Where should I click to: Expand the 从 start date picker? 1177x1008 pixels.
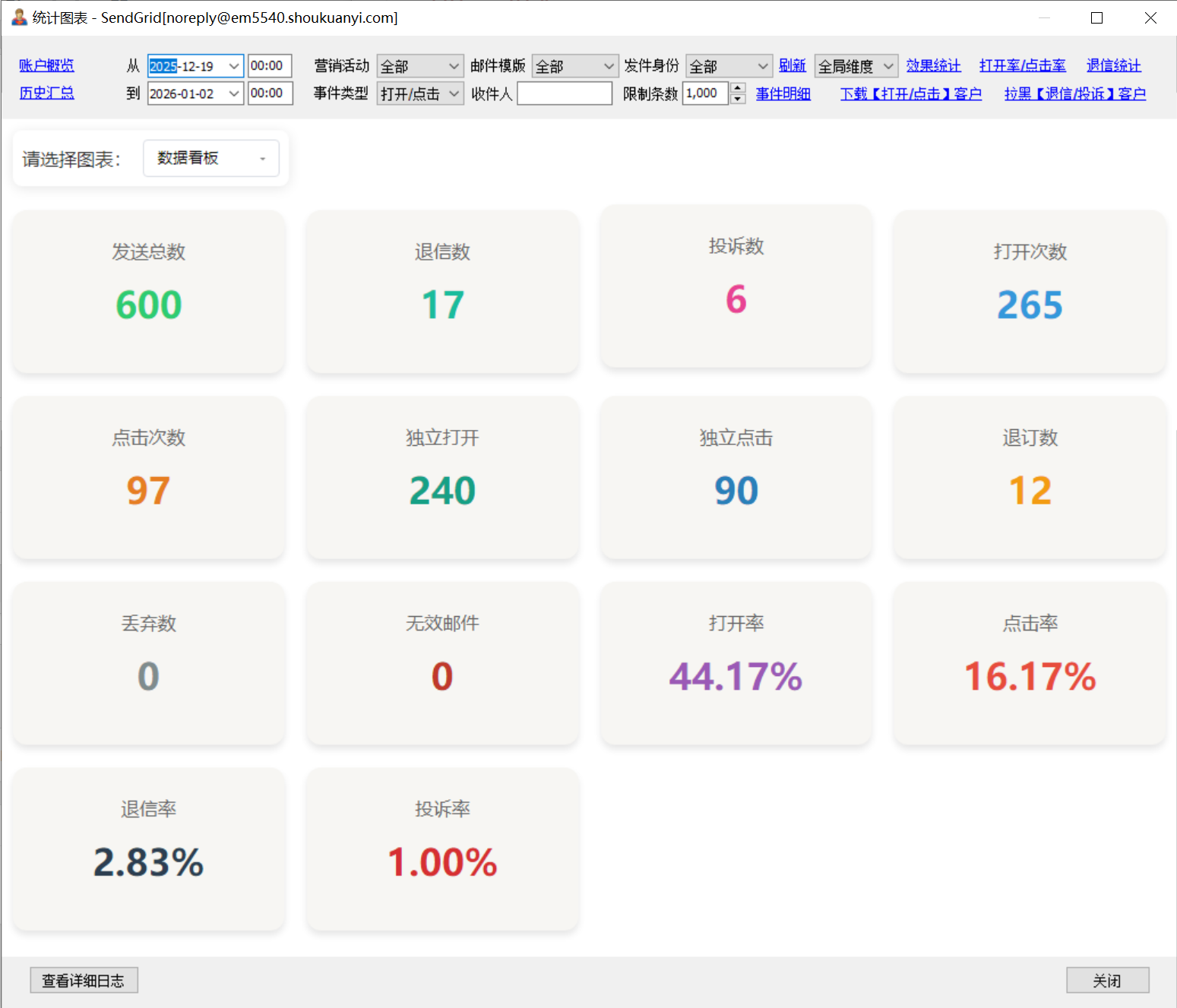point(233,67)
